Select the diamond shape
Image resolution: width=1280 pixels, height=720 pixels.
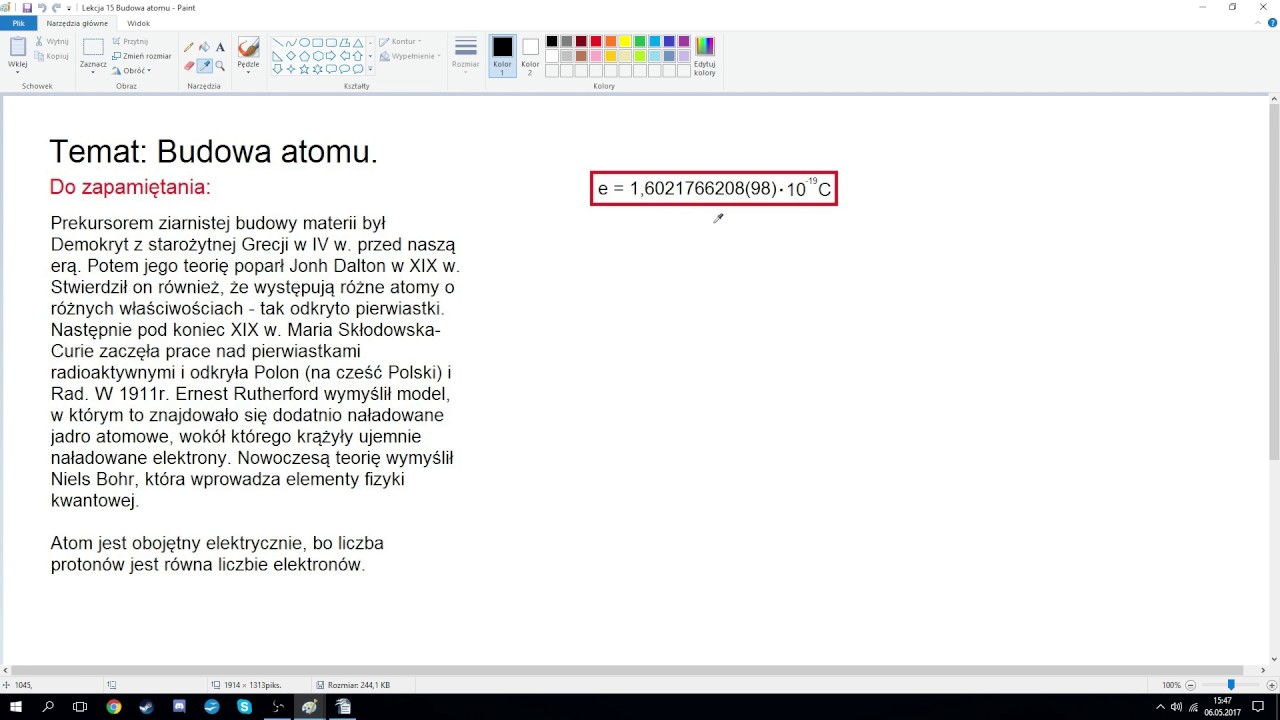coord(291,56)
